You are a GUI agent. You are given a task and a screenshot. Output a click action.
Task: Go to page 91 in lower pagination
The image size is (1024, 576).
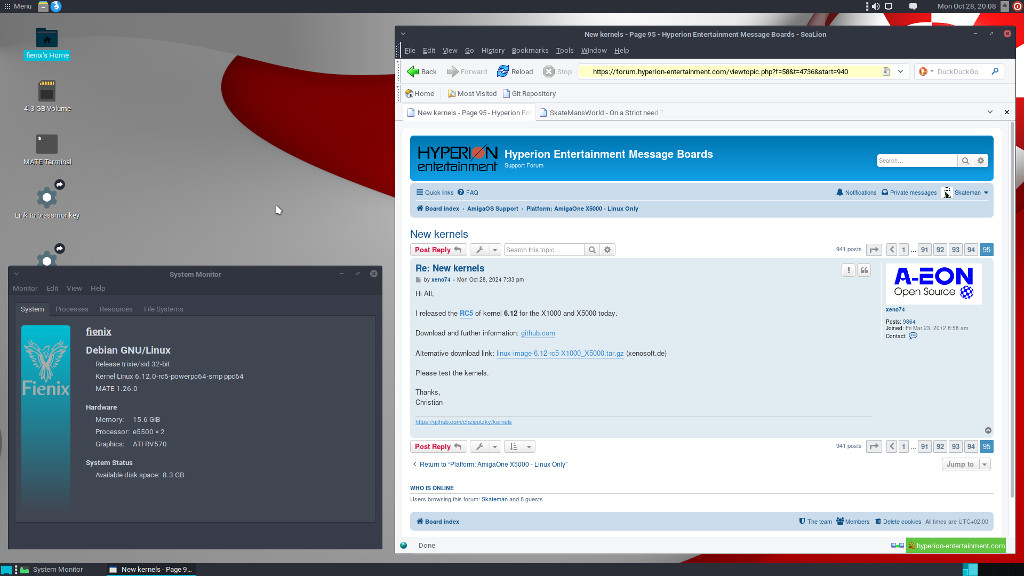click(x=924, y=447)
